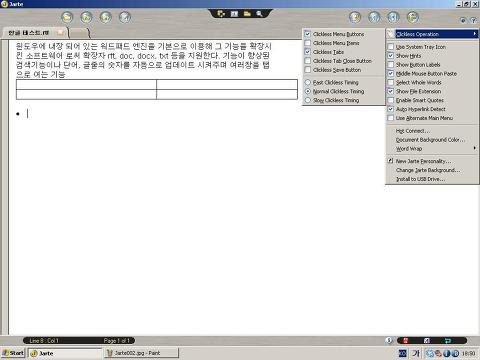The height and width of the screenshot is (360, 480).
Task: Enable Show Button Labels checkbox
Action: point(391,65)
